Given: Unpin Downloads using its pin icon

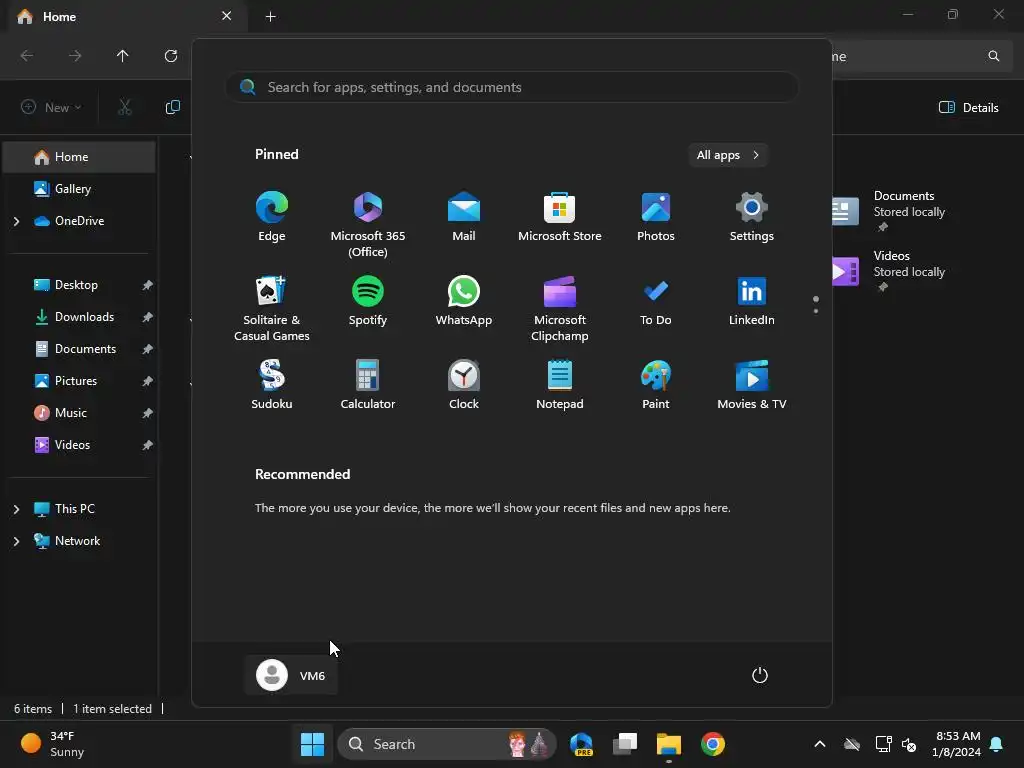Looking at the screenshot, I should pos(148,317).
